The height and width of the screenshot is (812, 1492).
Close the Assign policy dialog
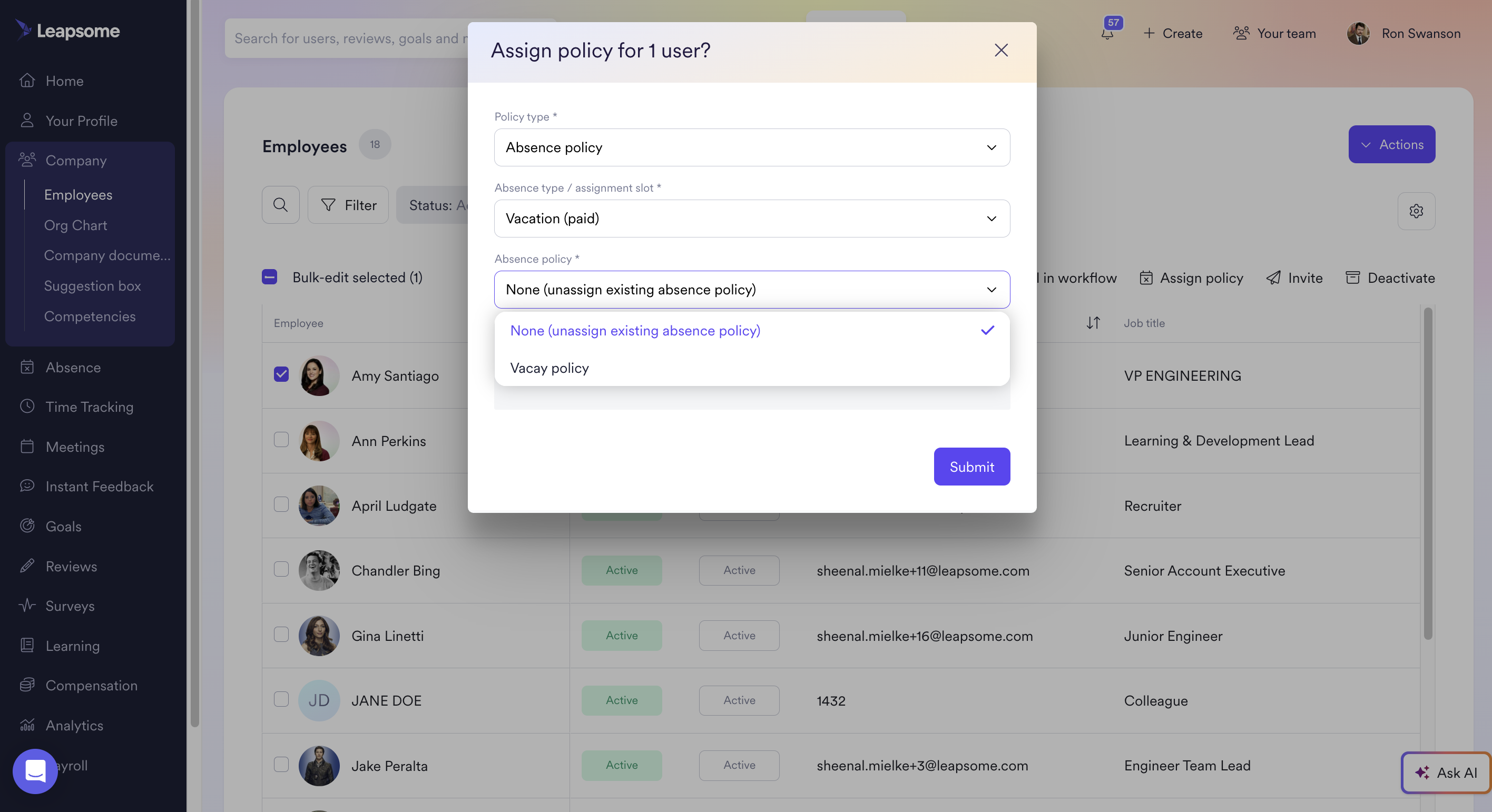click(1001, 51)
